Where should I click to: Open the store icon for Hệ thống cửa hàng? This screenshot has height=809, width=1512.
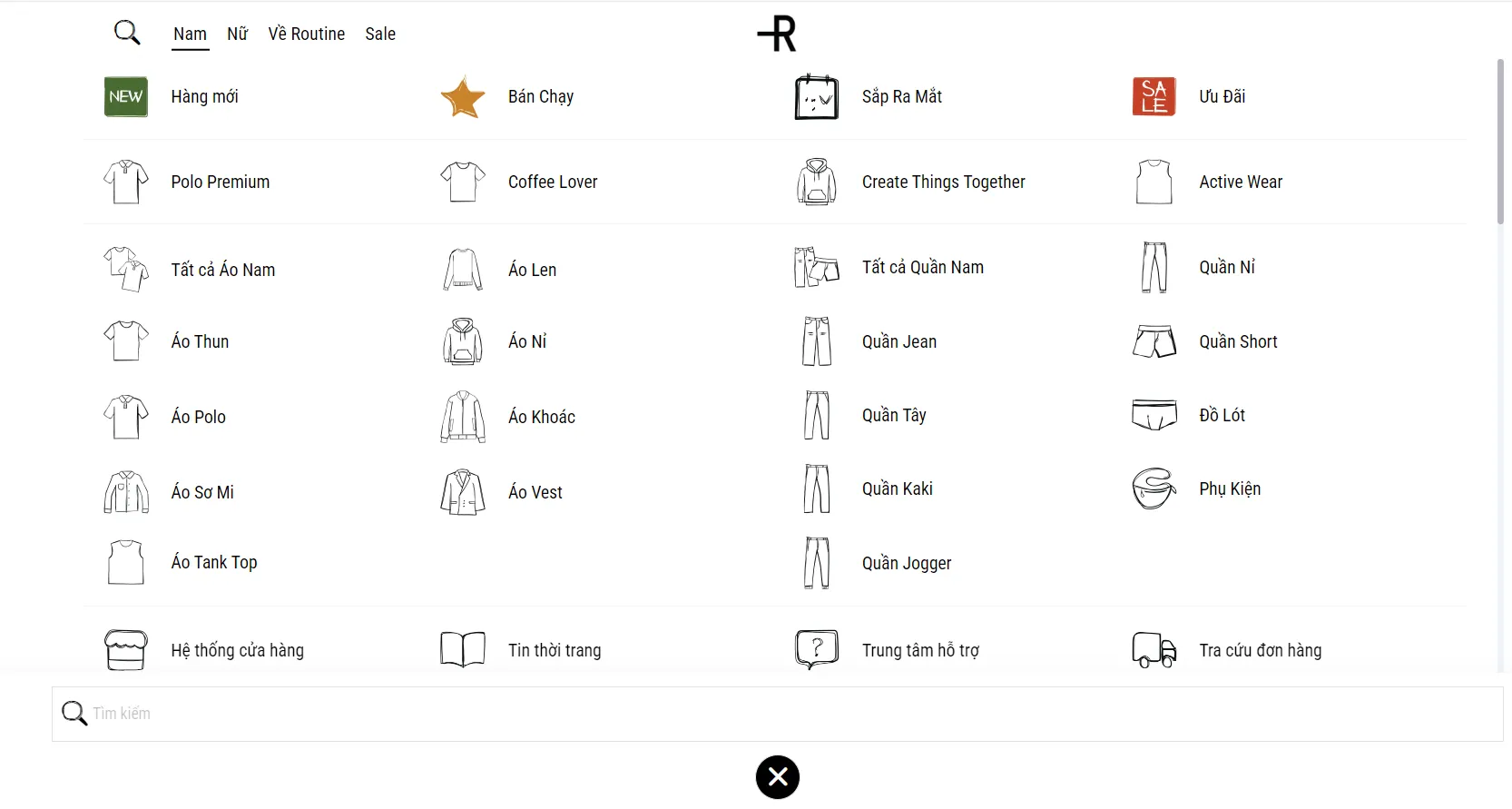pos(126,650)
